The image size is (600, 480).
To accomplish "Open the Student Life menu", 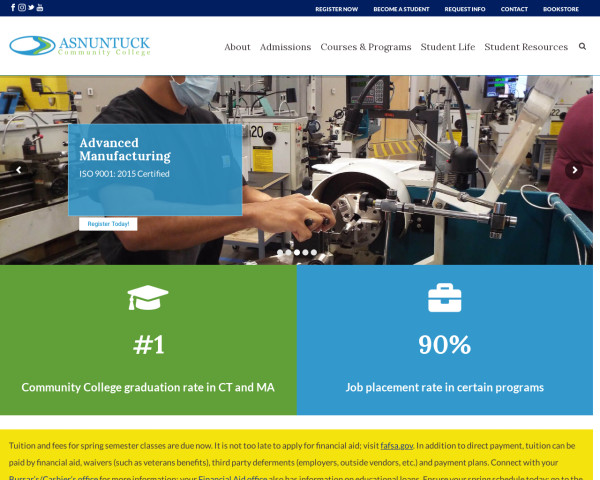I will pyautogui.click(x=448, y=47).
